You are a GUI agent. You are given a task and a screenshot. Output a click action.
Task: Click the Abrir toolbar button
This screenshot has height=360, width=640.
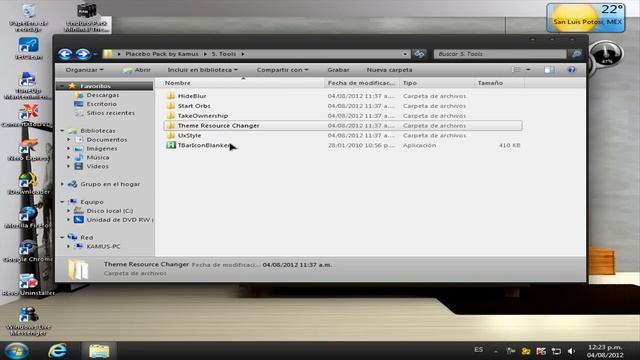[137, 70]
